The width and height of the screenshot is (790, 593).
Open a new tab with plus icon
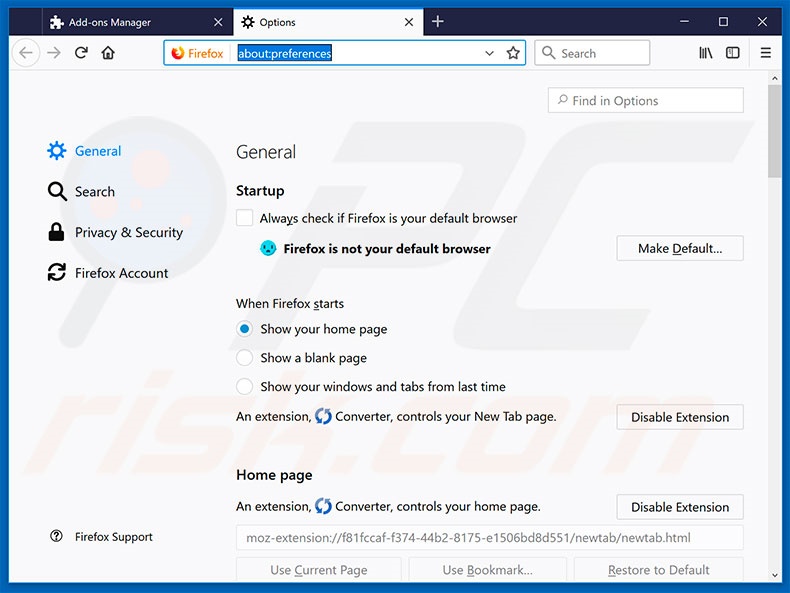coord(438,22)
